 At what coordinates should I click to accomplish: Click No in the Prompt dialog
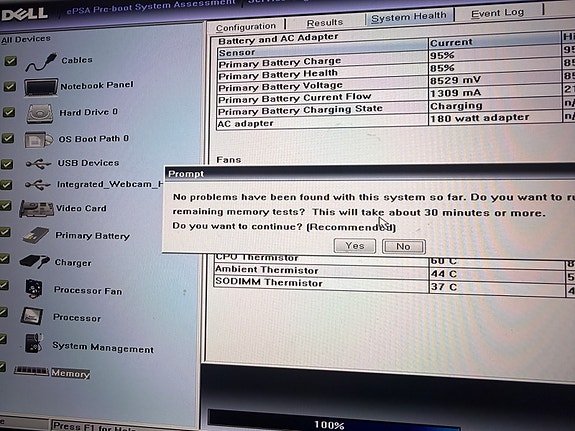[403, 246]
